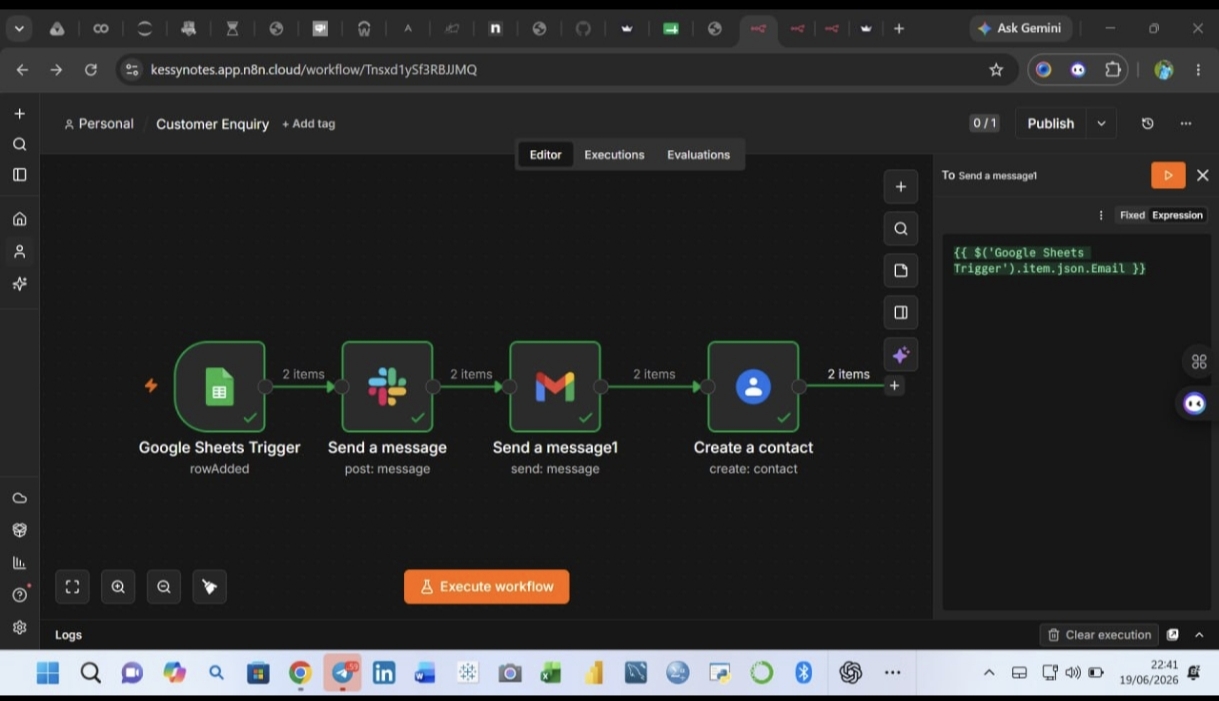Switch to the Evaluations tab
The image size is (1219, 701).
698,155
